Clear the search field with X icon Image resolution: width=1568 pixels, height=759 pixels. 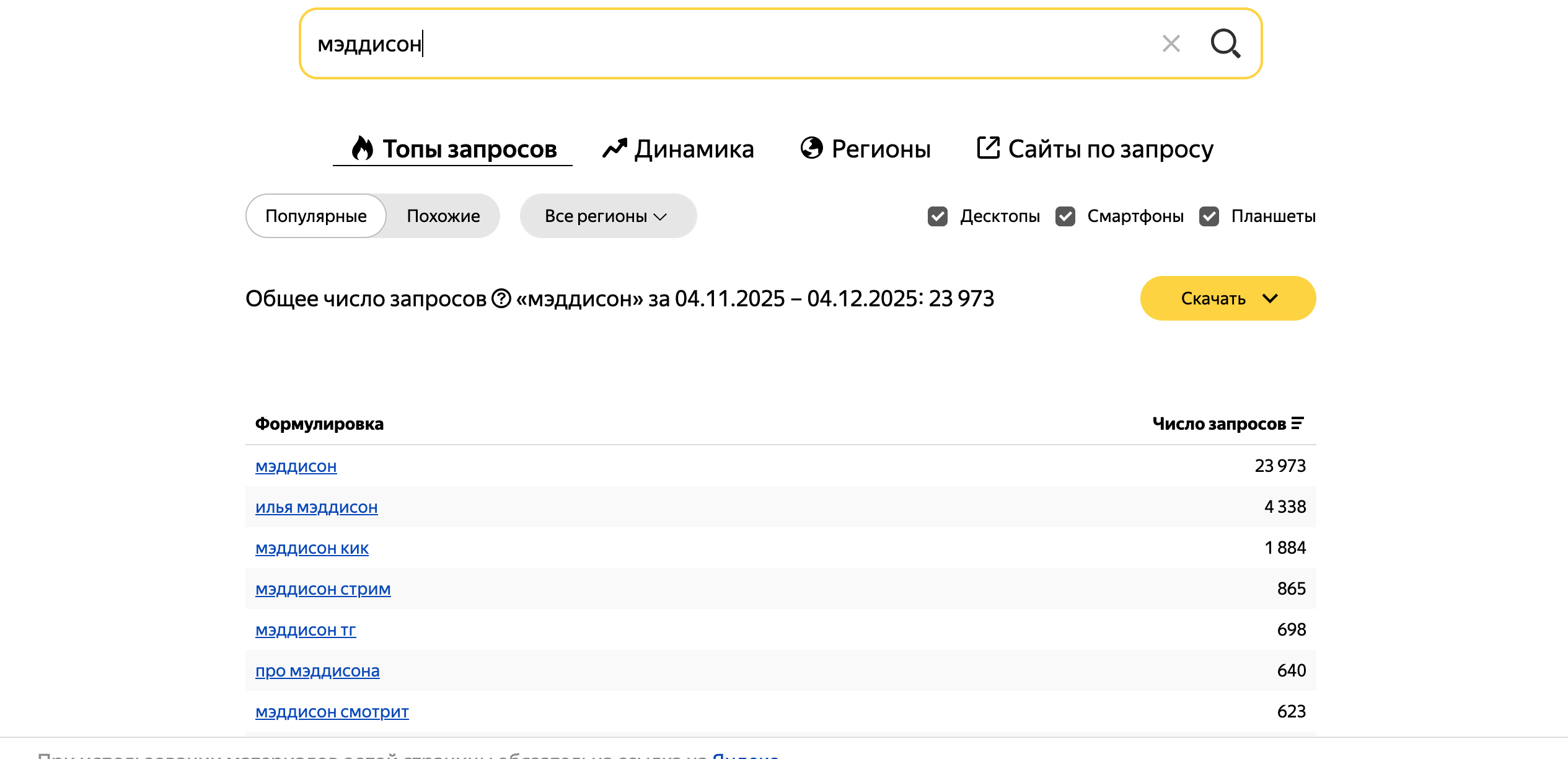click(1171, 43)
